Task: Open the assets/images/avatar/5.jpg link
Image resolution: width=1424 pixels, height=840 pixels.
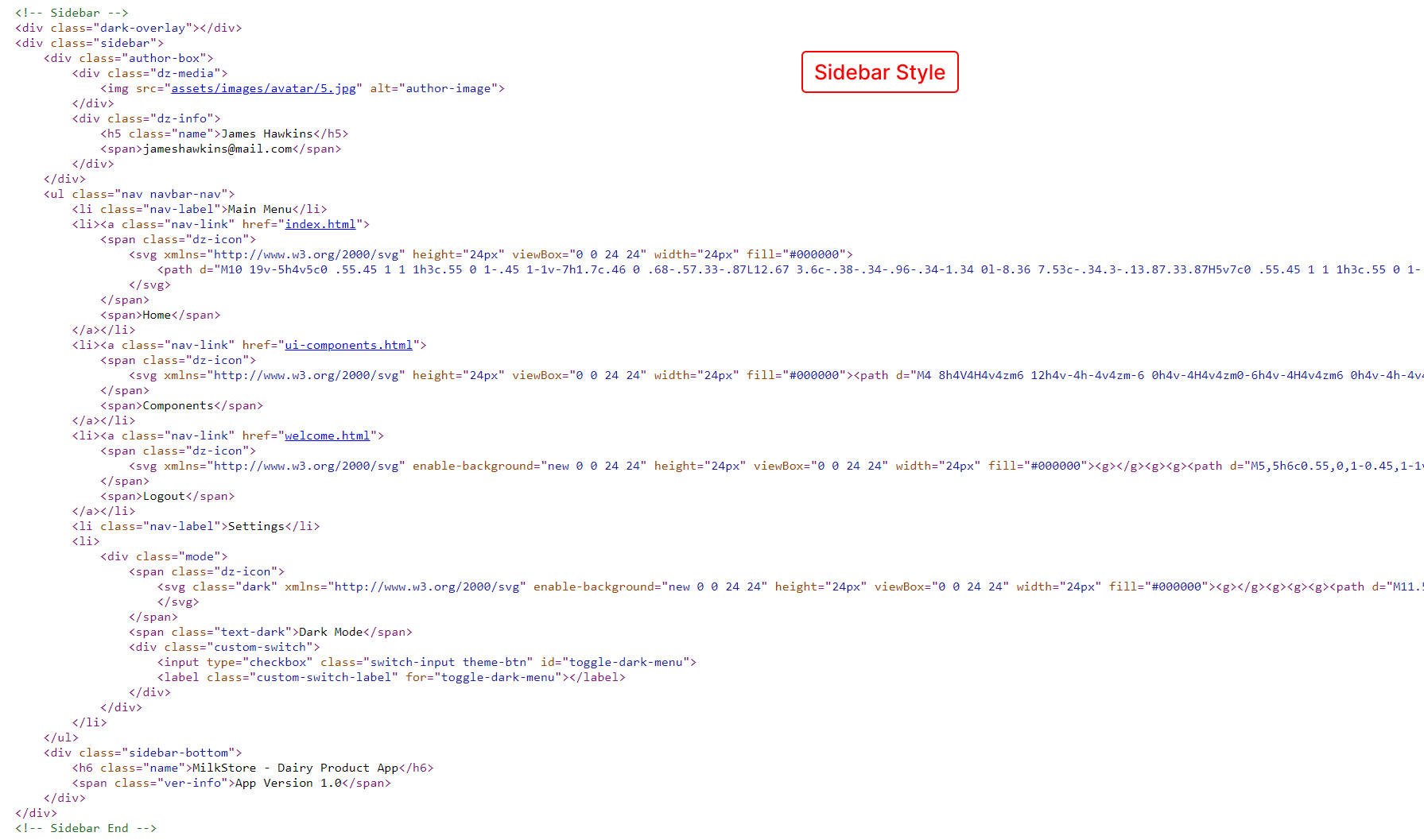Action: click(x=263, y=88)
